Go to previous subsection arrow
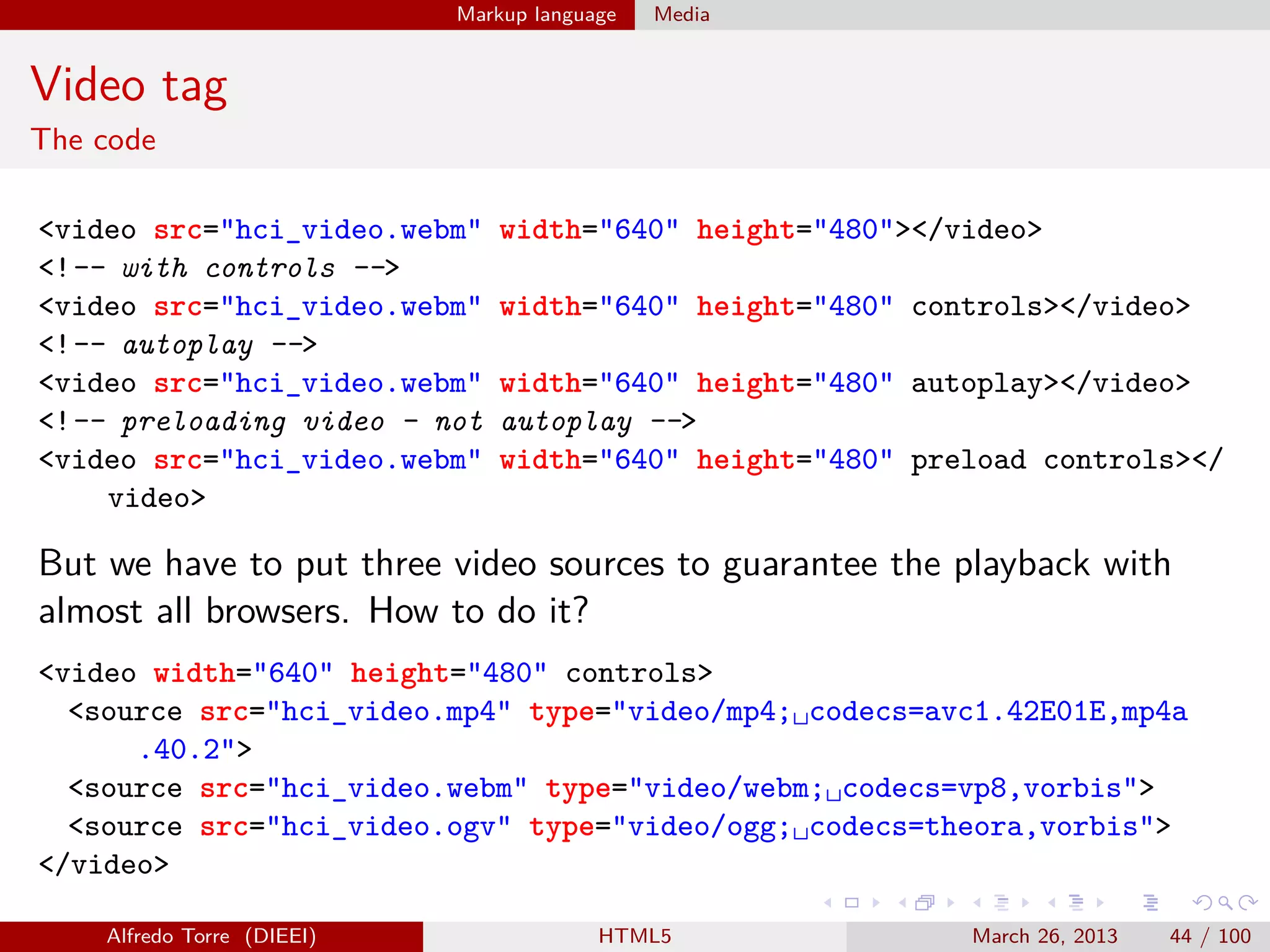Image resolution: width=1270 pixels, height=952 pixels. tap(977, 902)
